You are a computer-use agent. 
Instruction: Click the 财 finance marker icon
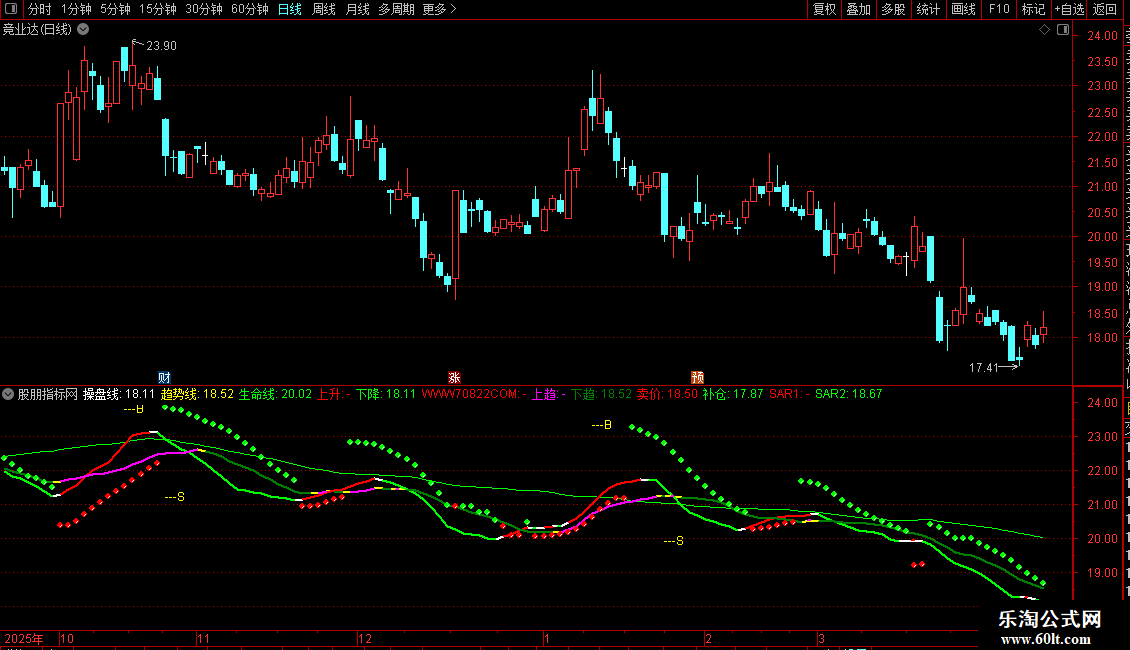click(x=164, y=378)
